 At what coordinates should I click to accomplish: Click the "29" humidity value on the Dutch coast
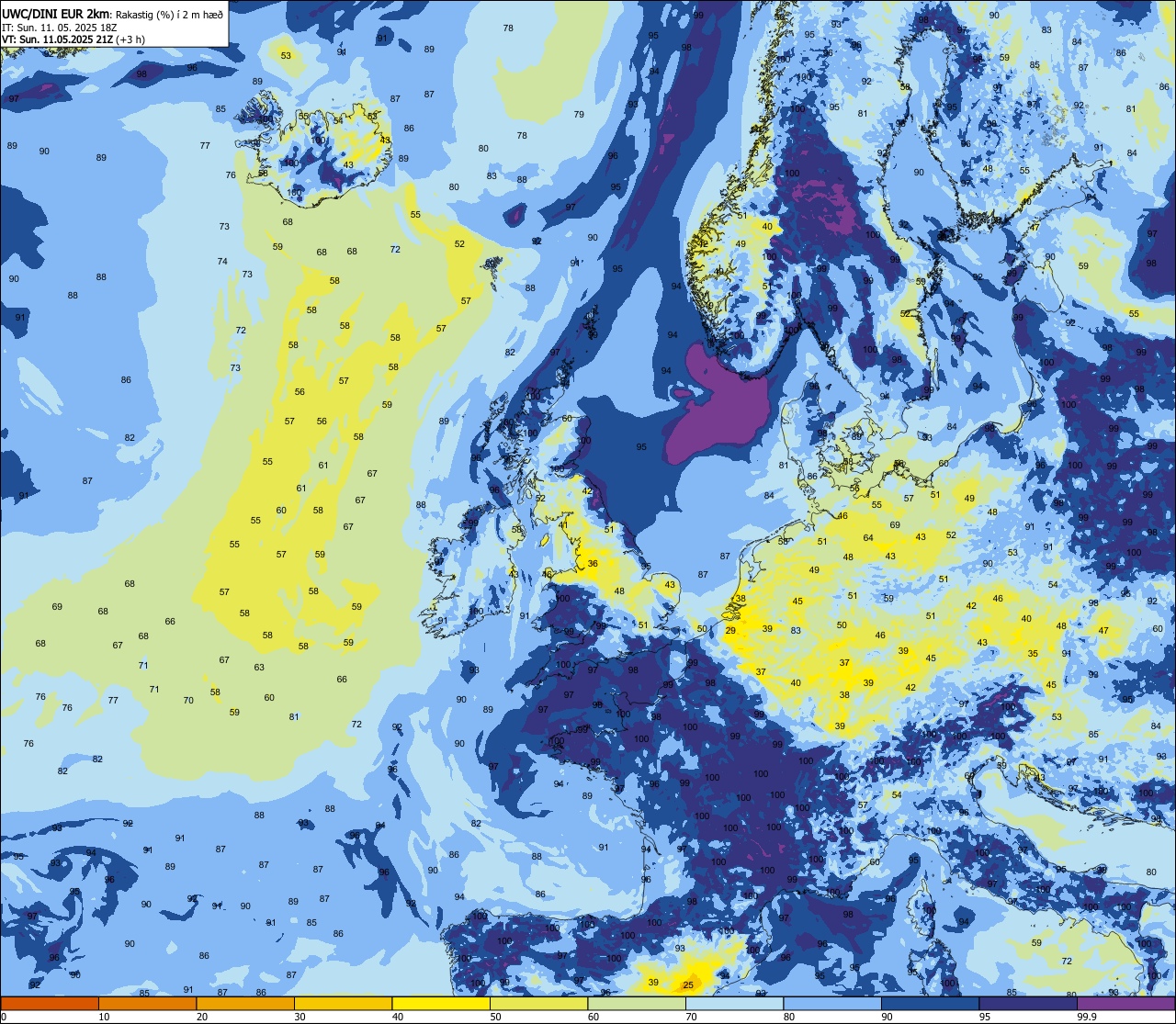(730, 630)
